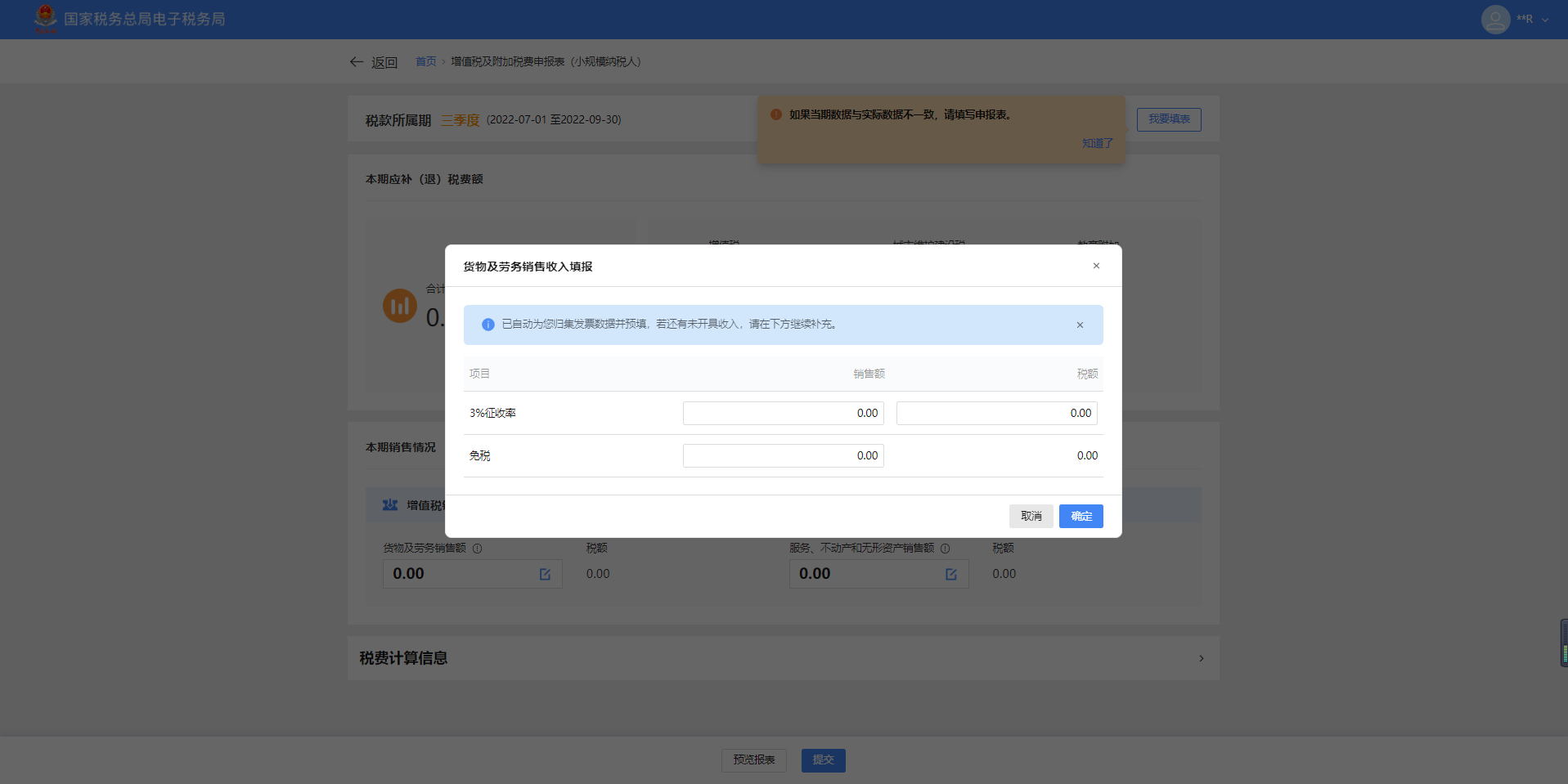Open the user account dropdown arrow
This screenshot has height=784, width=1568.
(x=1545, y=20)
